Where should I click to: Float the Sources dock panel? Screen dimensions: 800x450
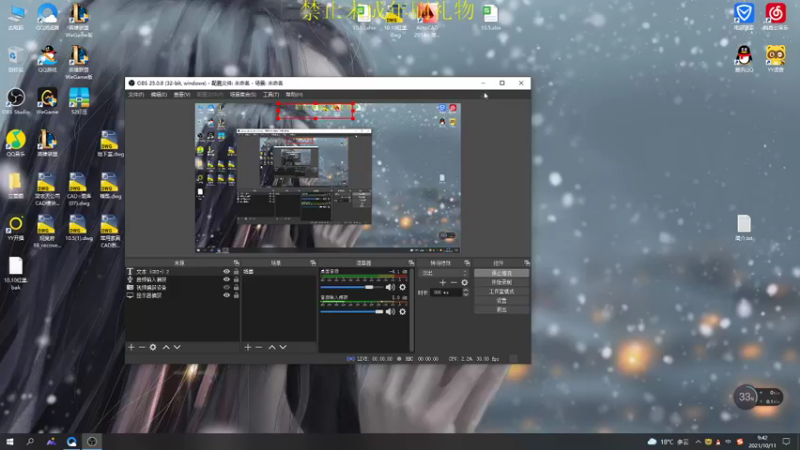click(x=236, y=263)
